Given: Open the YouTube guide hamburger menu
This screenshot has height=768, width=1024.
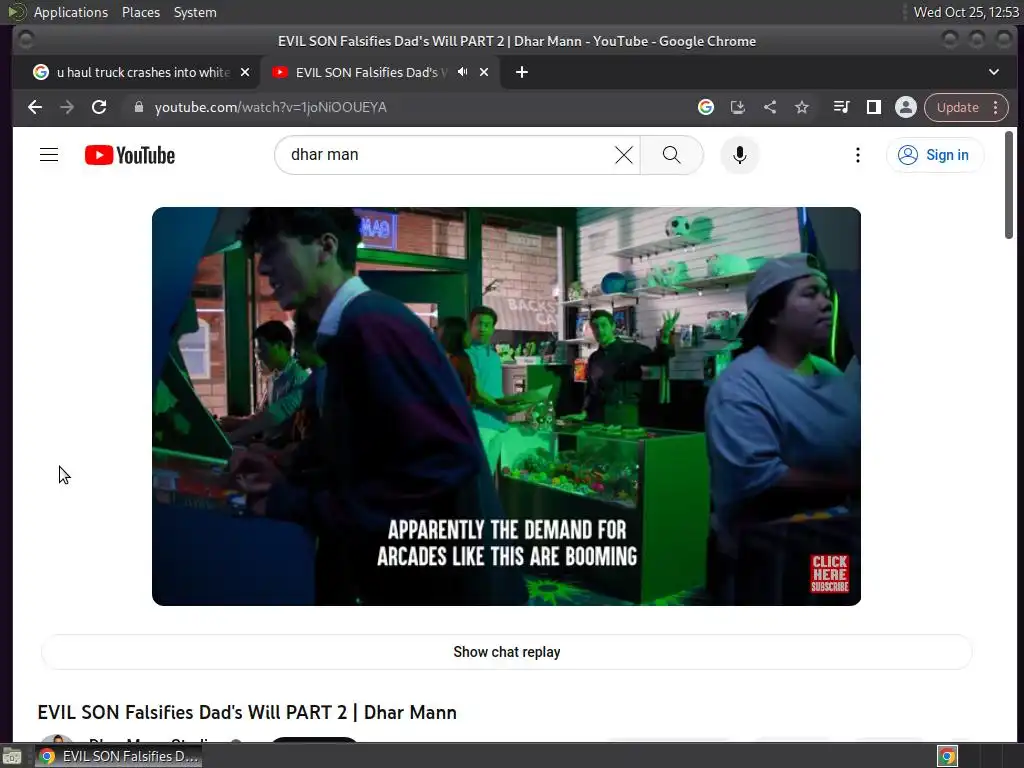Looking at the screenshot, I should [x=49, y=155].
